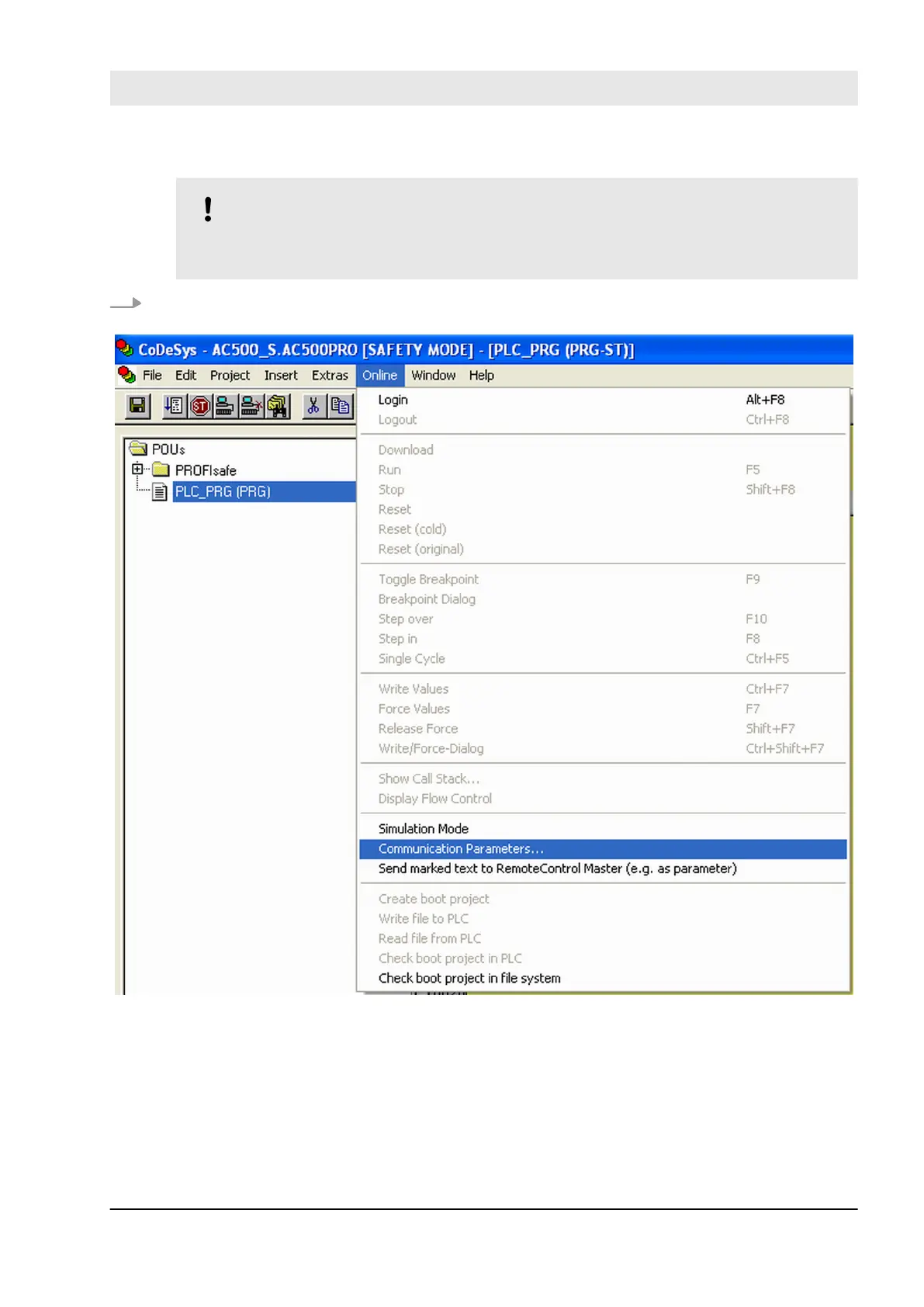Click the Copy toolbar icon
Image resolution: width=924 pixels, height=1307 pixels.
pos(340,406)
